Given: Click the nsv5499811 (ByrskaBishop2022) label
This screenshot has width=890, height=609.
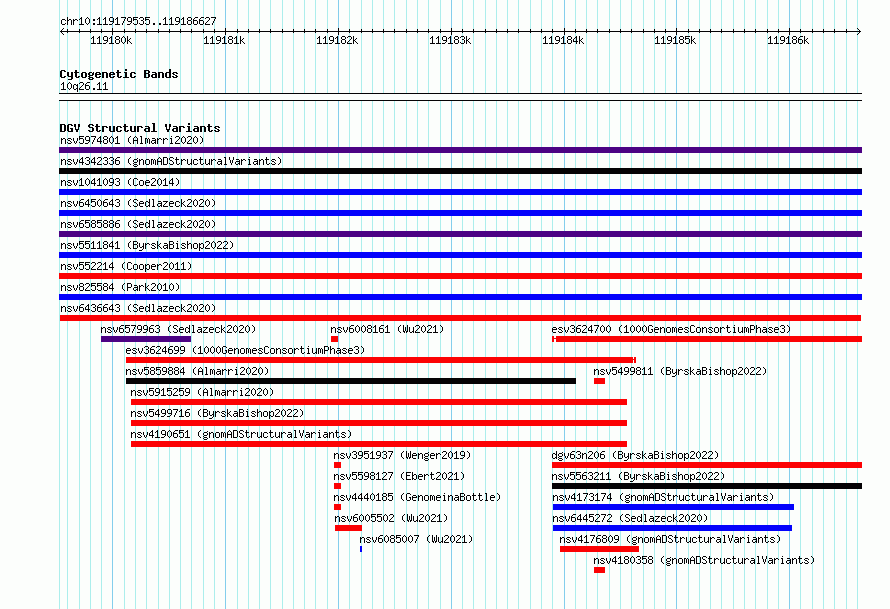Looking at the screenshot, I should click(680, 371).
